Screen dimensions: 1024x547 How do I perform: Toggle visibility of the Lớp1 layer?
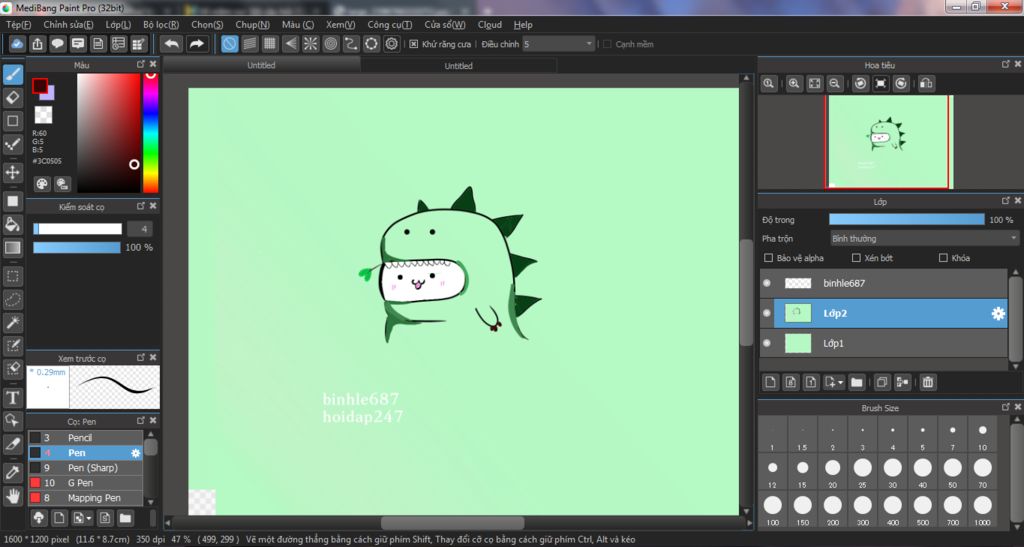(767, 343)
